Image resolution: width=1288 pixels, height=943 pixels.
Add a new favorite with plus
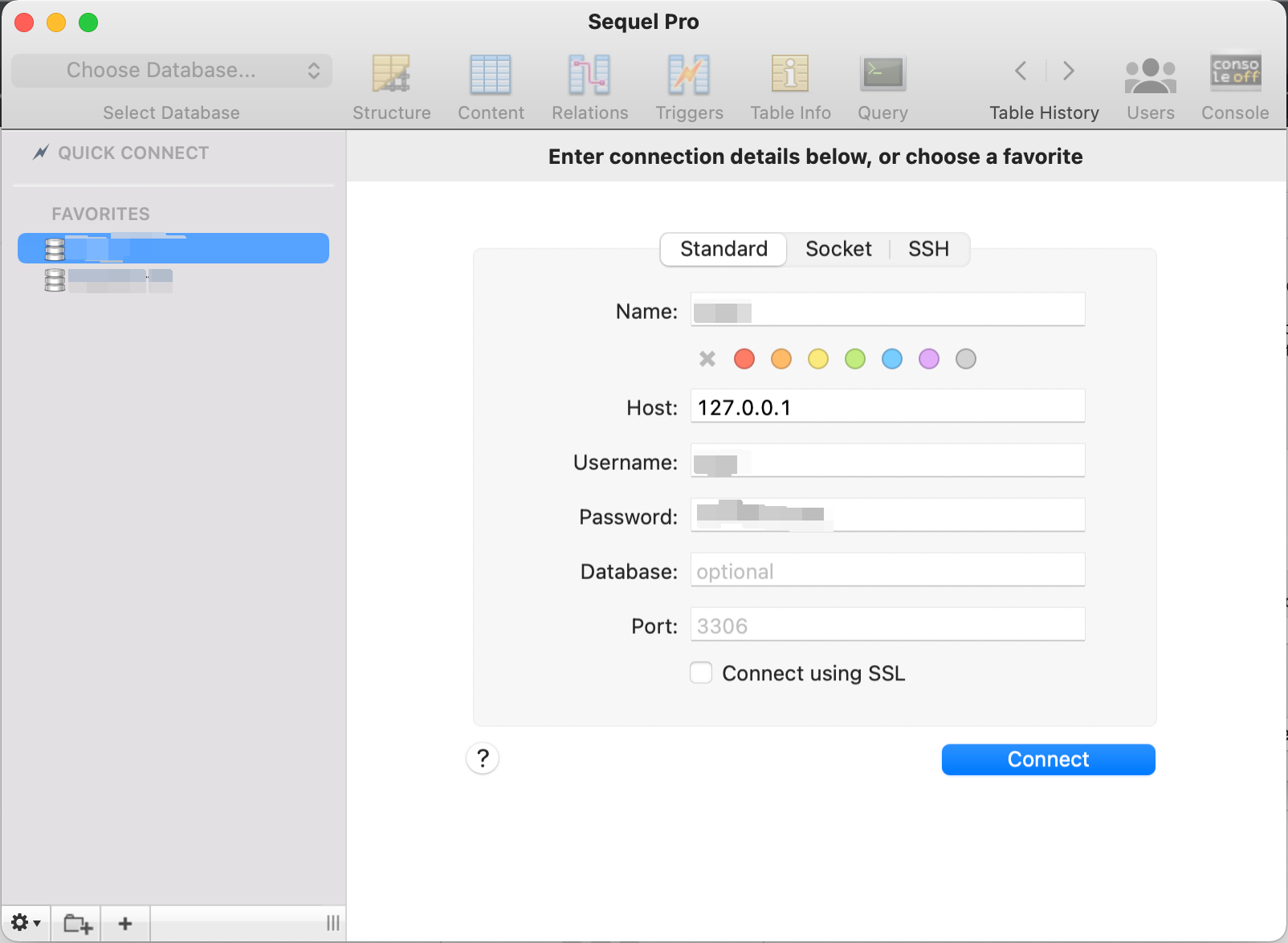point(125,923)
